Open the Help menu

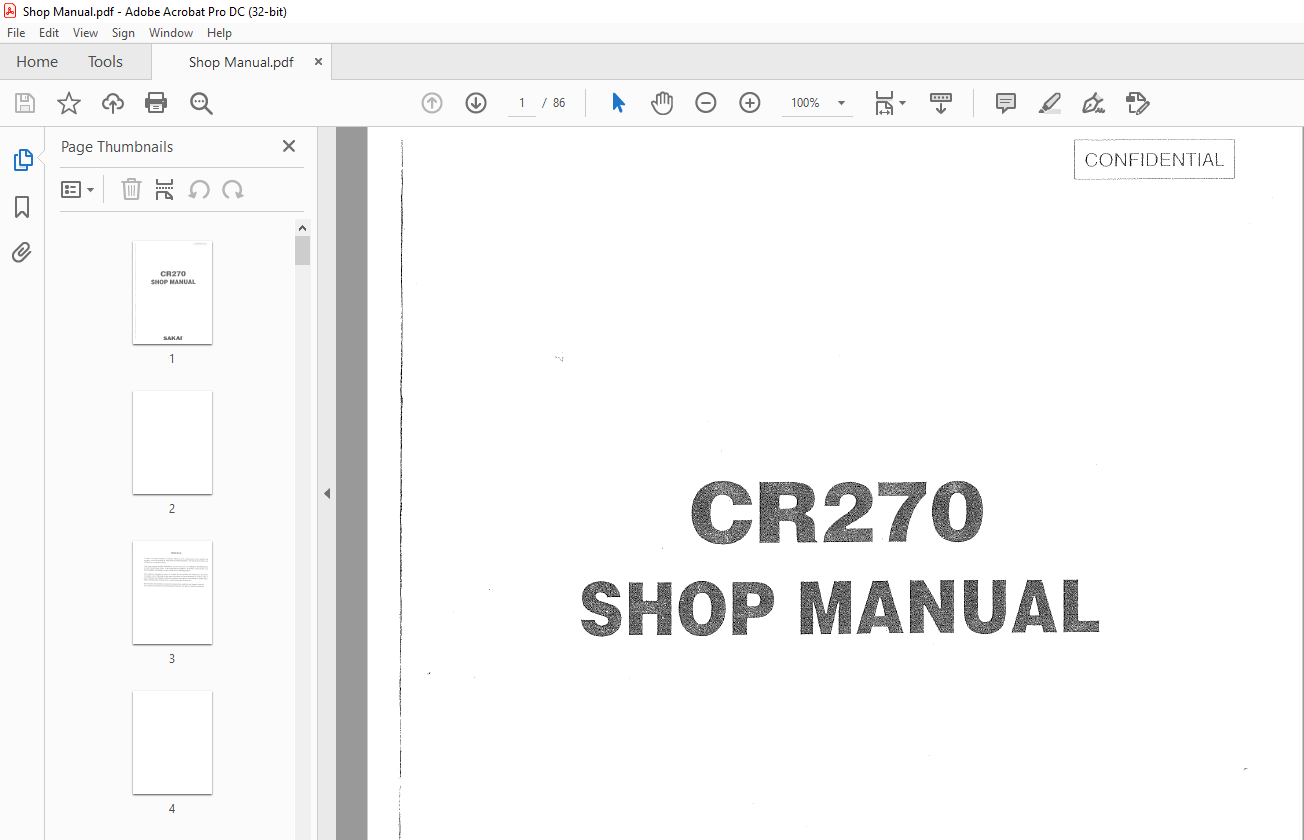pyautogui.click(x=219, y=33)
